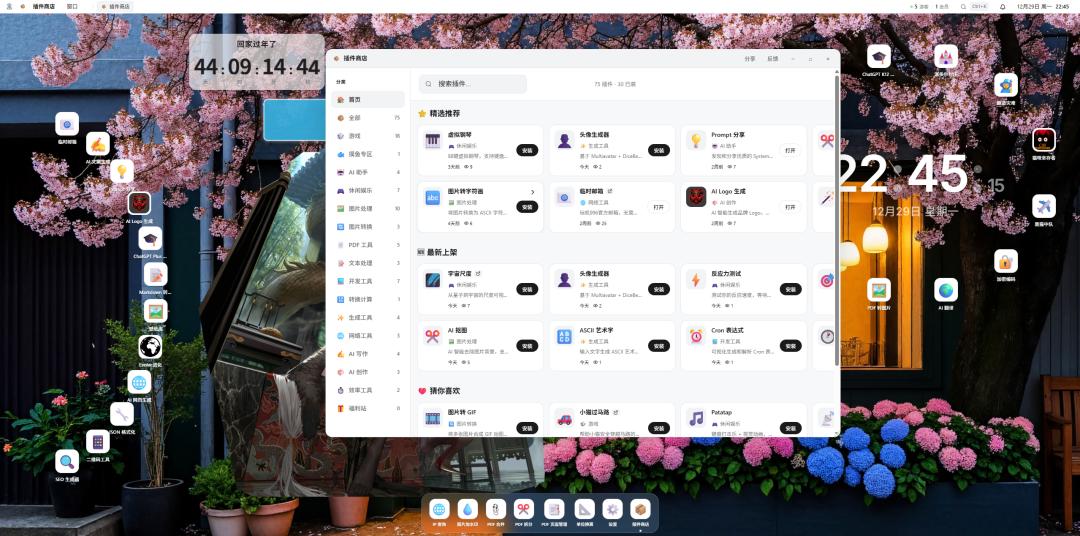Click the 设置 gear icon in the dock
The width and height of the screenshot is (1080, 536).
tap(612, 509)
